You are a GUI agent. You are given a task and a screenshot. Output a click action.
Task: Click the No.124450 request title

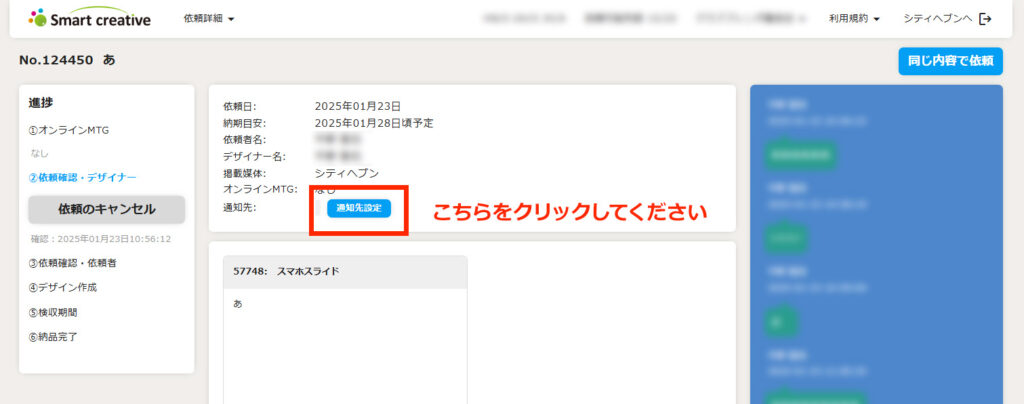point(67,60)
